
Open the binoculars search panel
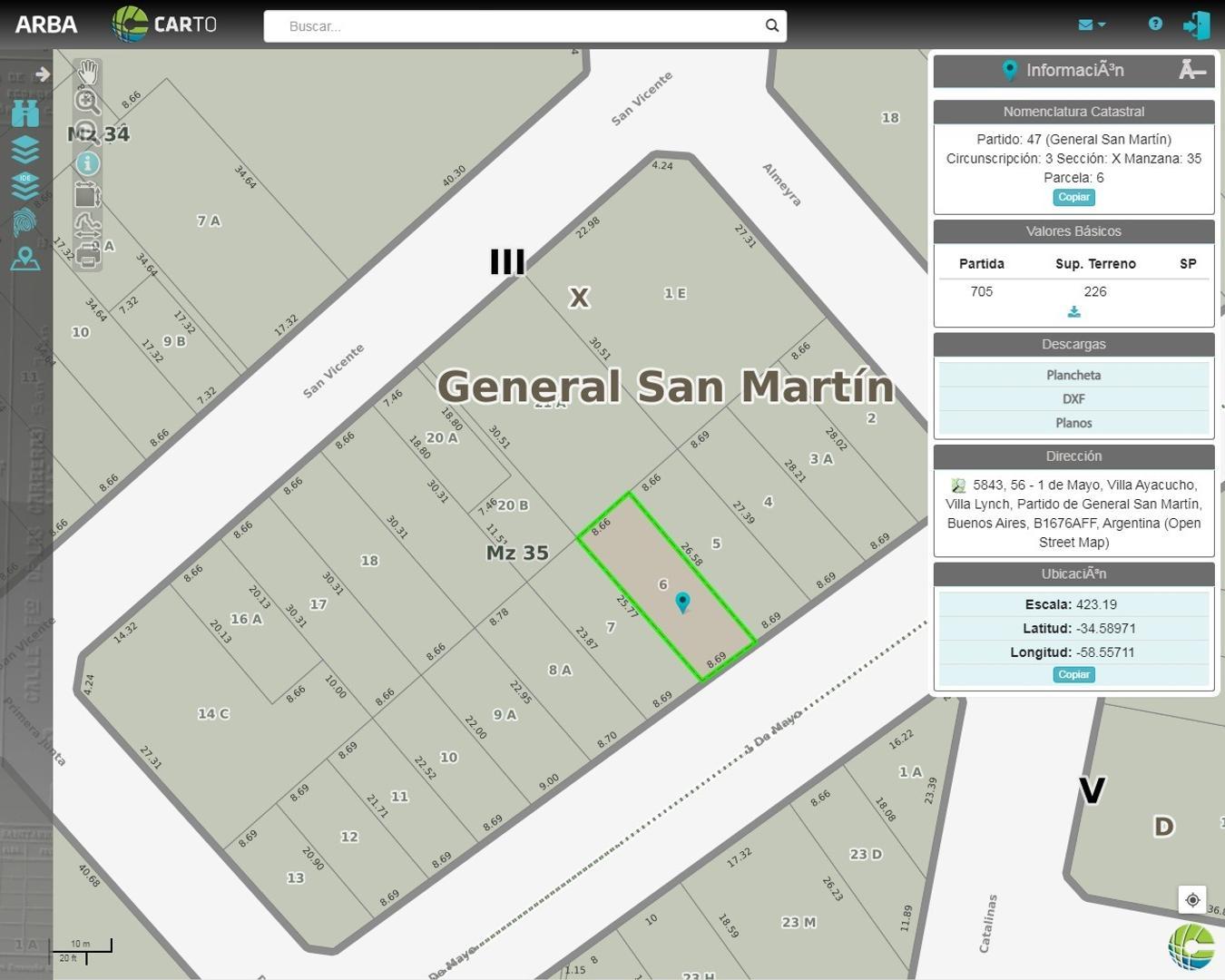pyautogui.click(x=25, y=113)
